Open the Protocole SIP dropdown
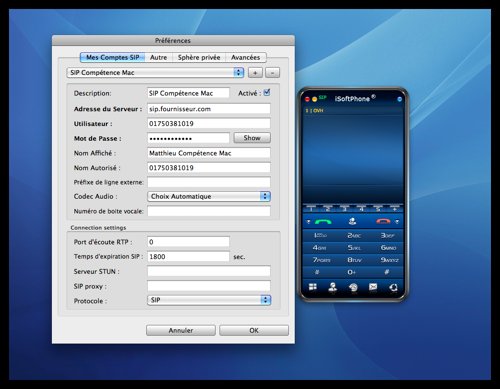Screen dimensions: 500x389 [x=209, y=300]
